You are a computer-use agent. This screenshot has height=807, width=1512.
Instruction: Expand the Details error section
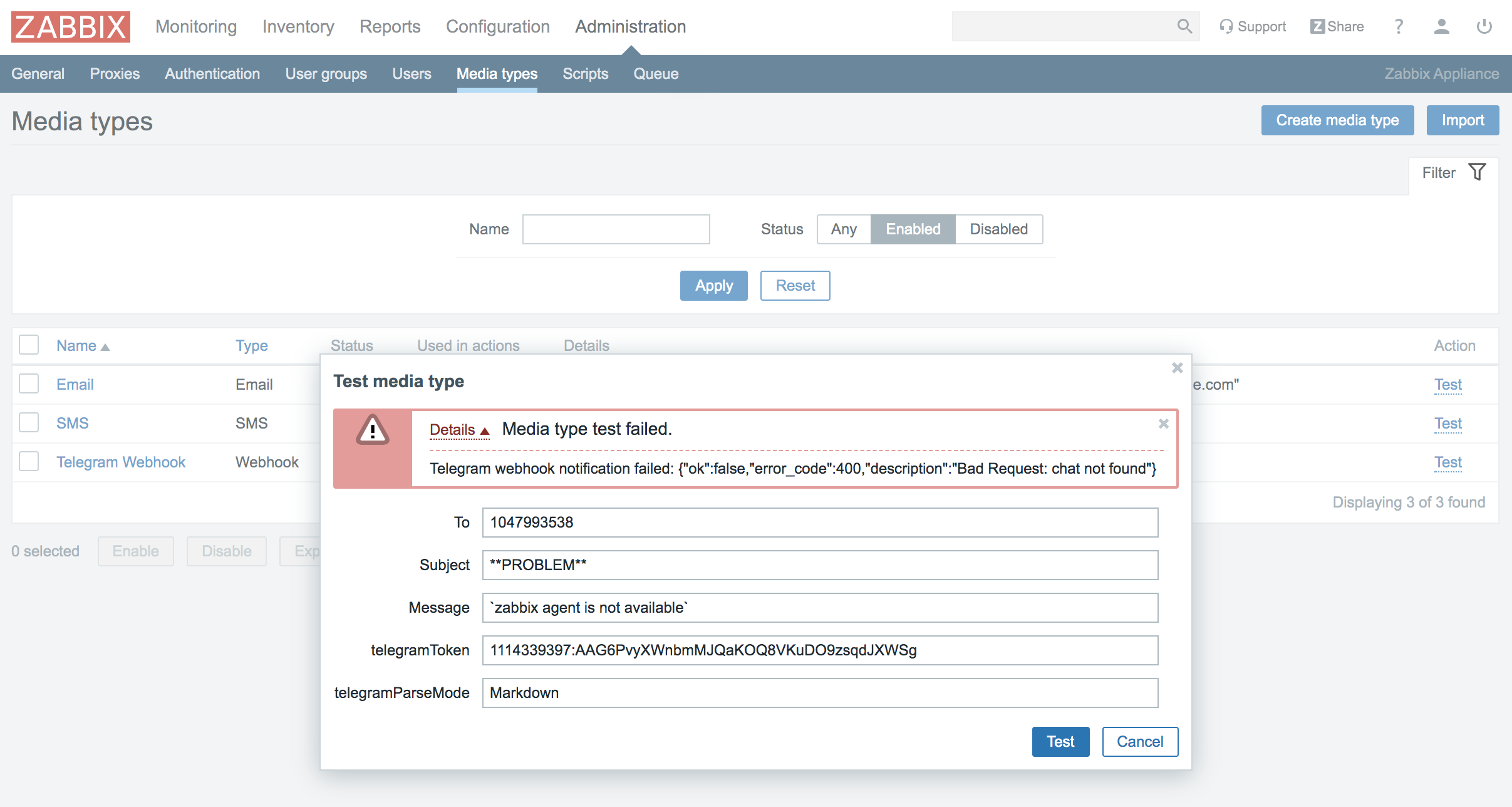point(449,429)
